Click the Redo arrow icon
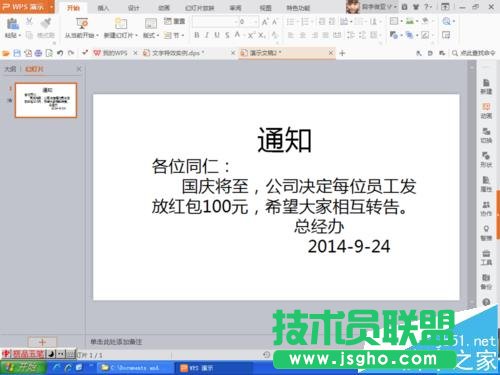Viewport: 500px width, 375px height. (x=71, y=53)
